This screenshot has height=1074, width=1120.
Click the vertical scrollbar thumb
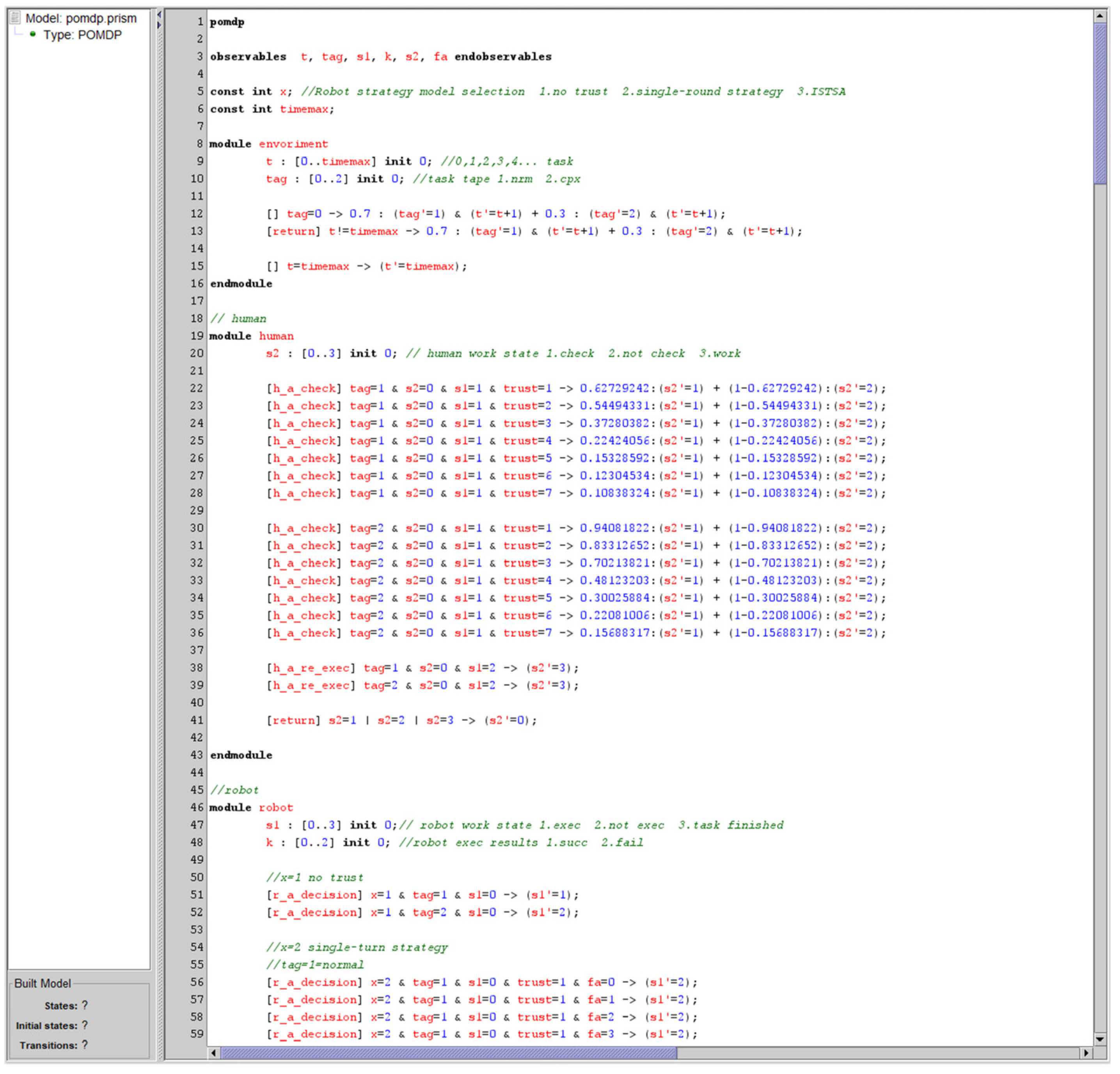(x=1100, y=103)
